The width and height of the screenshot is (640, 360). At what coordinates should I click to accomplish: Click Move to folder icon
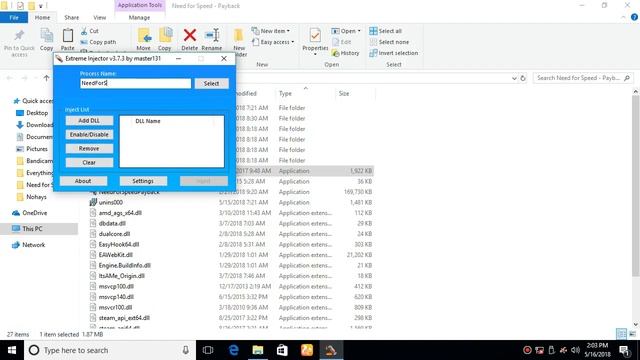coord(144,36)
